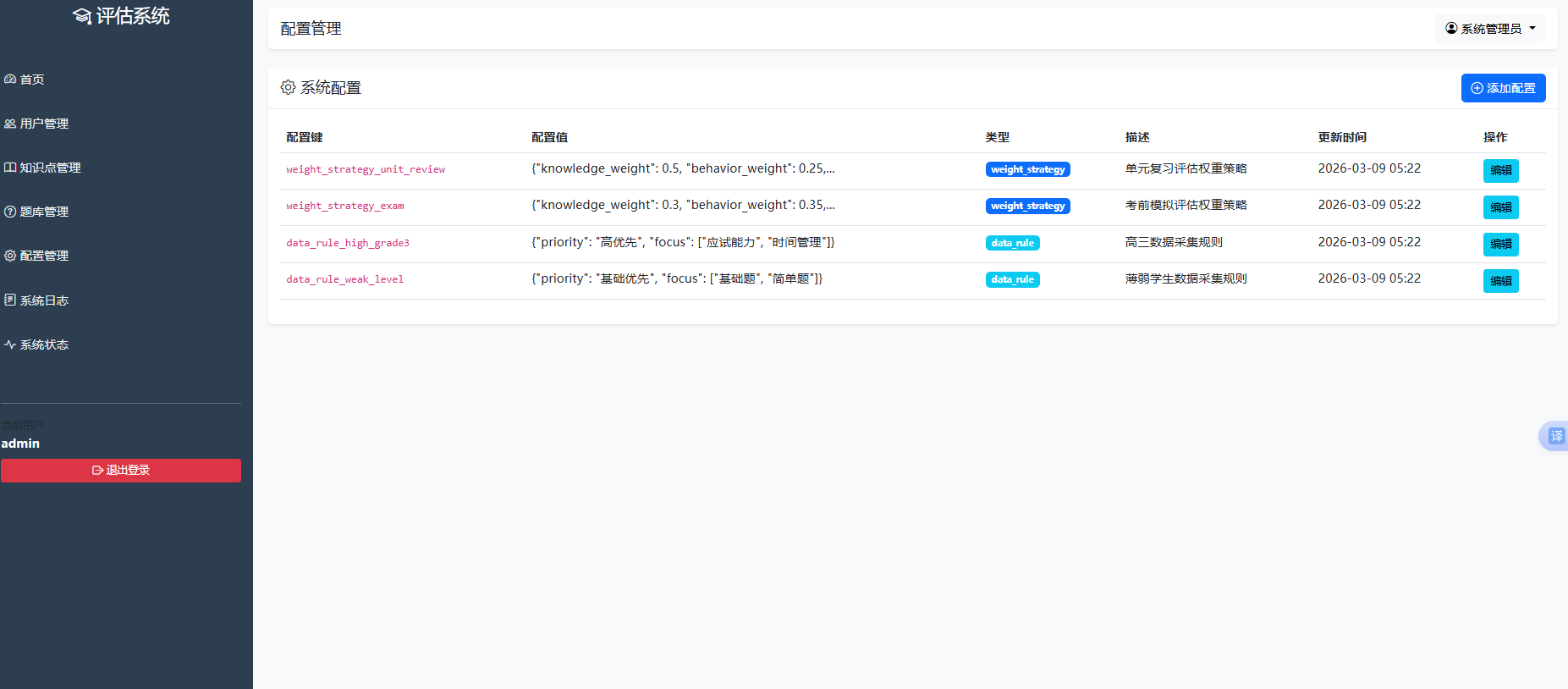This screenshot has width=1568, height=689.
Task: Go to 用户管理 in the sidebar
Action: point(44,124)
